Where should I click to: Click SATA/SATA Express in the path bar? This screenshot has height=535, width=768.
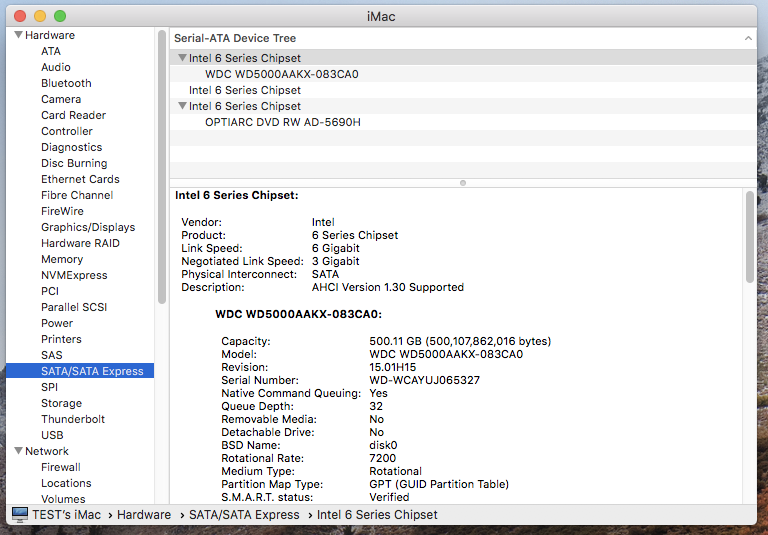244,514
